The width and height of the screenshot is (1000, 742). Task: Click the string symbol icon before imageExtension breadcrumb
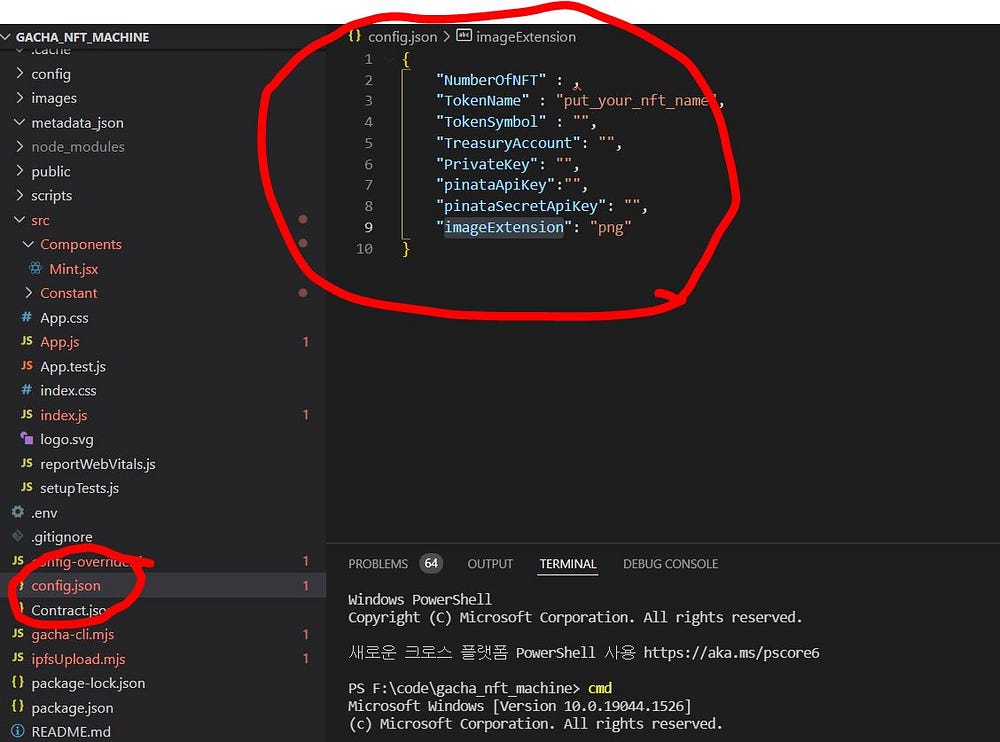464,36
